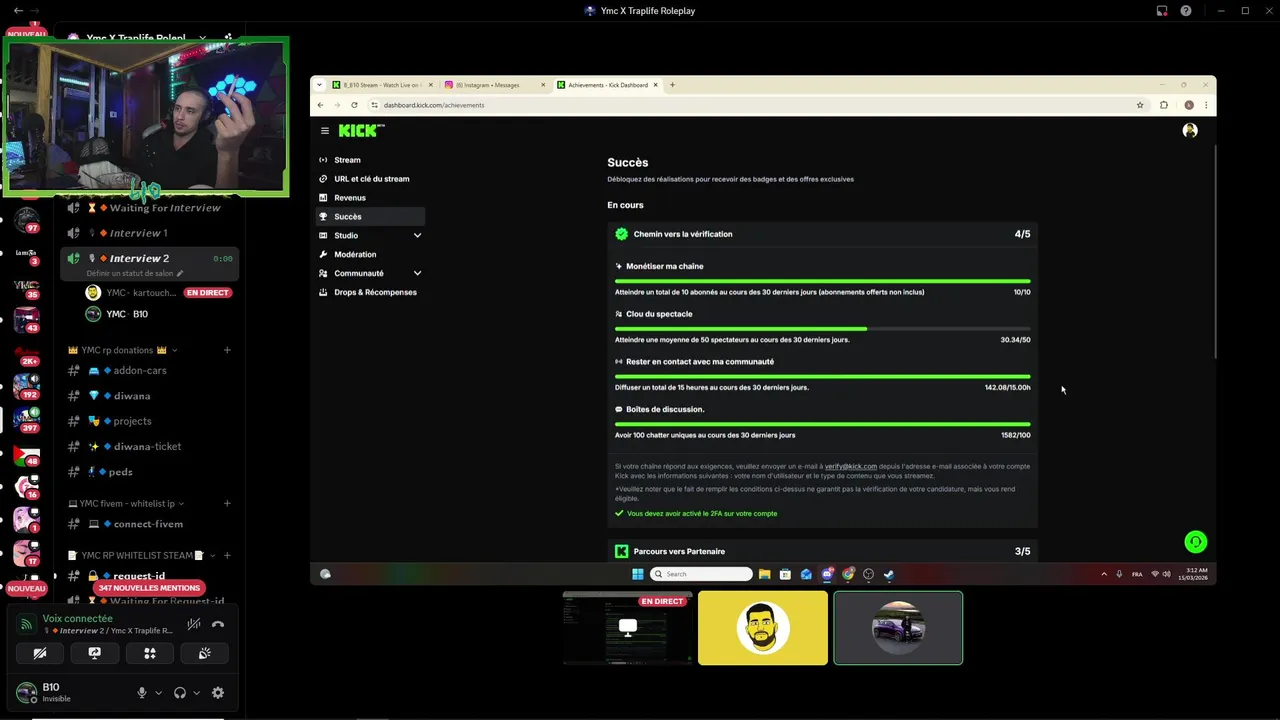Open the connect-fivem channel

point(150,524)
